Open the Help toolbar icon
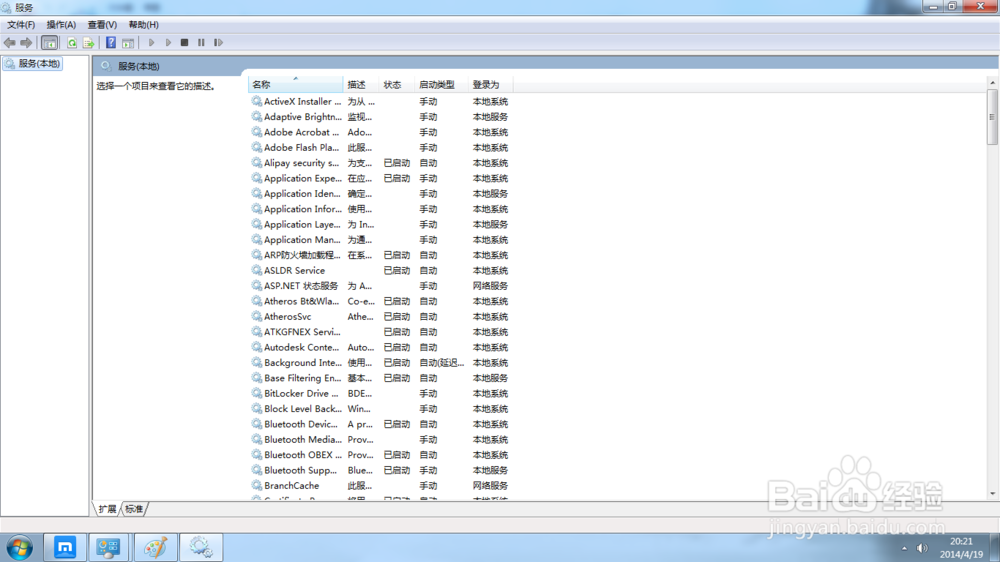The image size is (1000, 562). (x=111, y=43)
